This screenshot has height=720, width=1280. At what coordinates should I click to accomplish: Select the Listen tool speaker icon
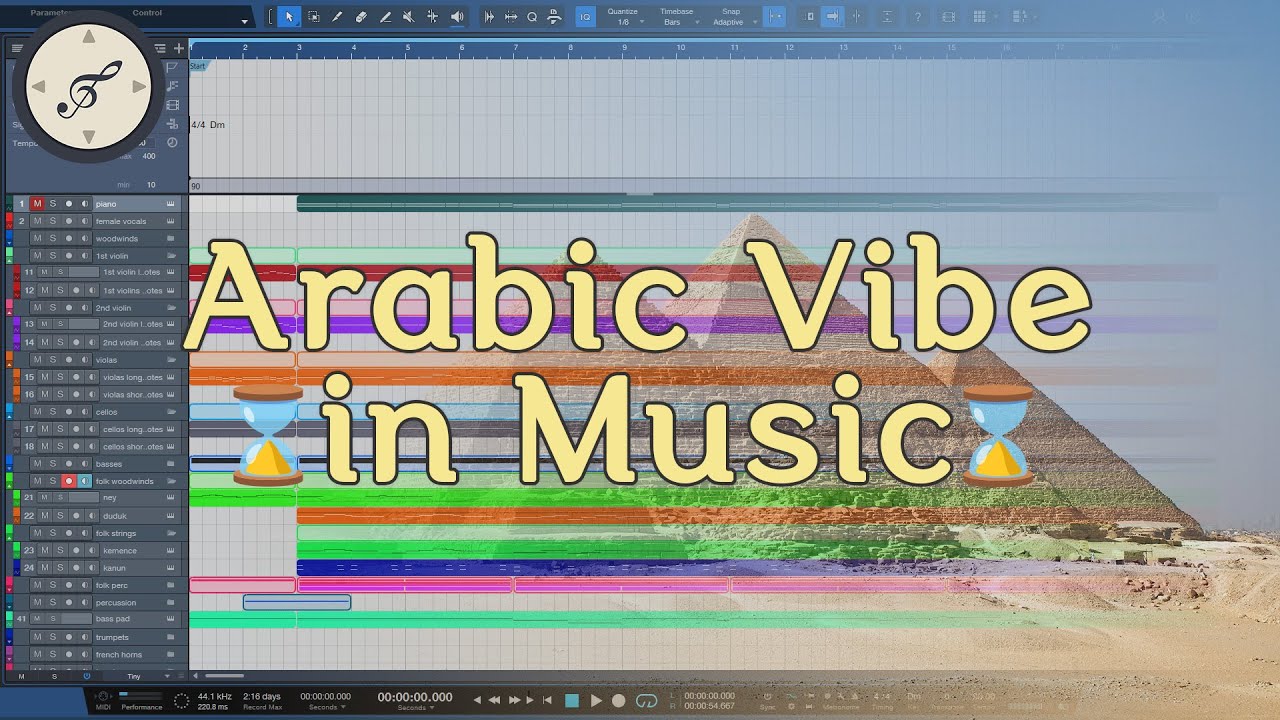457,16
